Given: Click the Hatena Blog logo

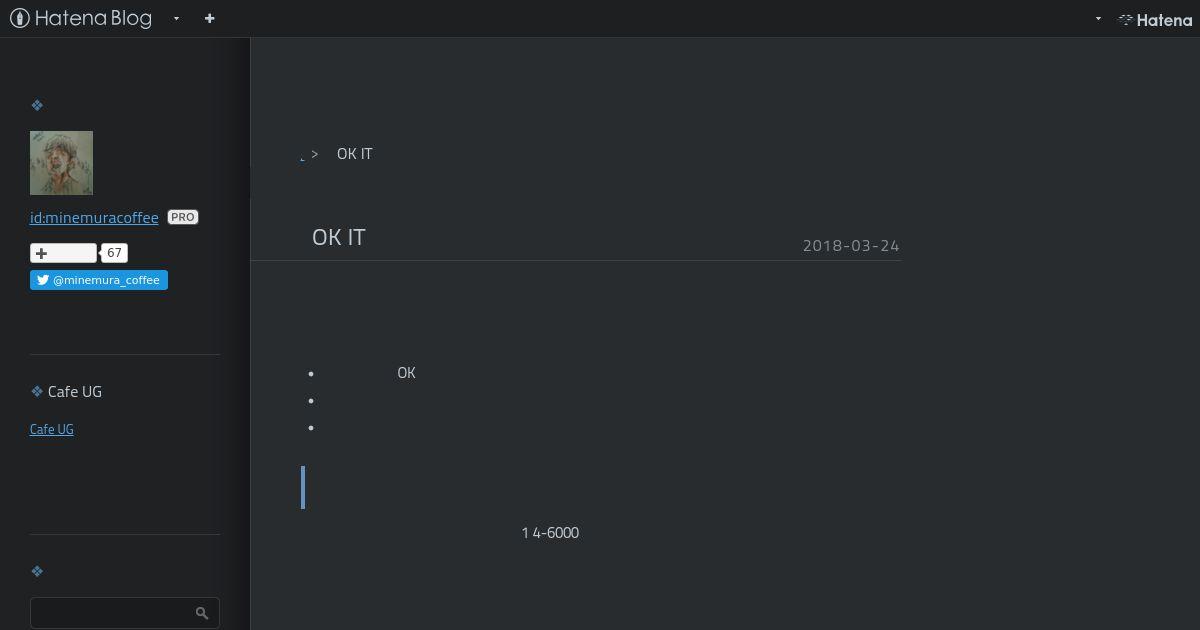Looking at the screenshot, I should click(x=80, y=18).
